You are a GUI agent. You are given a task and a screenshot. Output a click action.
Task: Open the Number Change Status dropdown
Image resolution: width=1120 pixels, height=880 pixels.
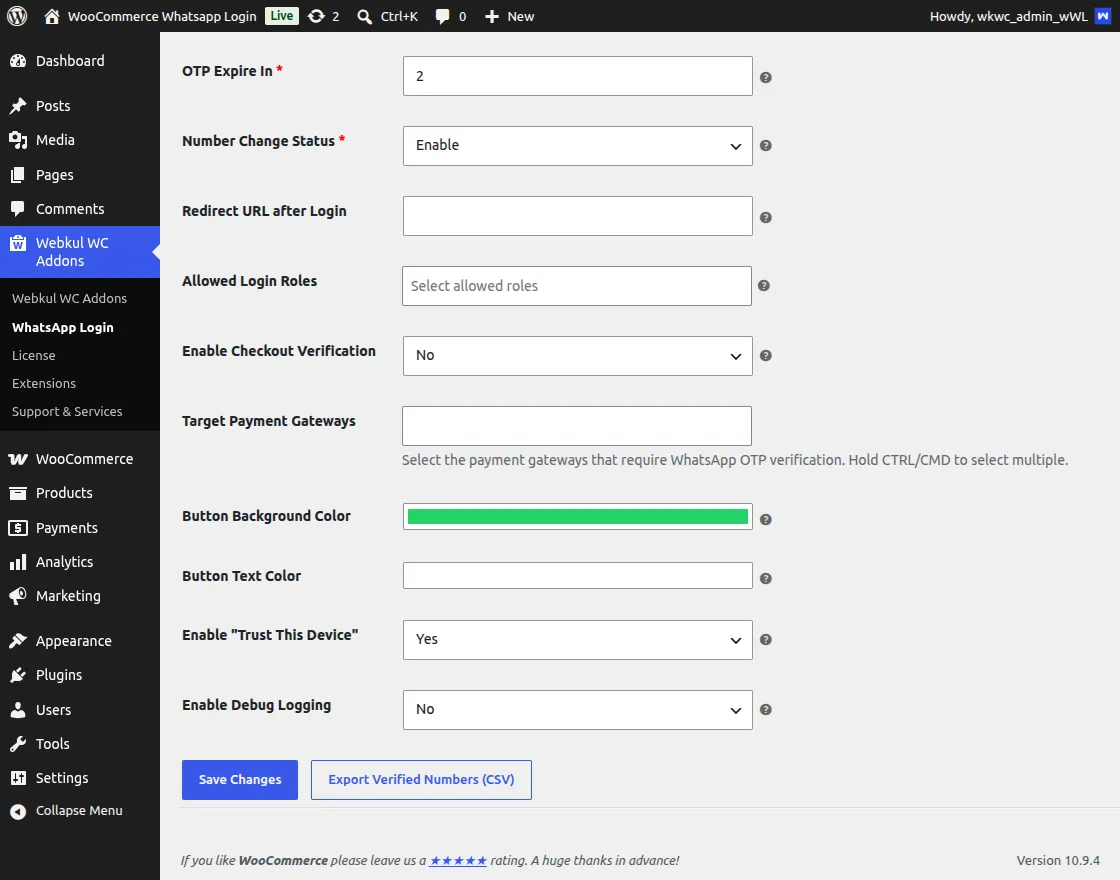[577, 146]
